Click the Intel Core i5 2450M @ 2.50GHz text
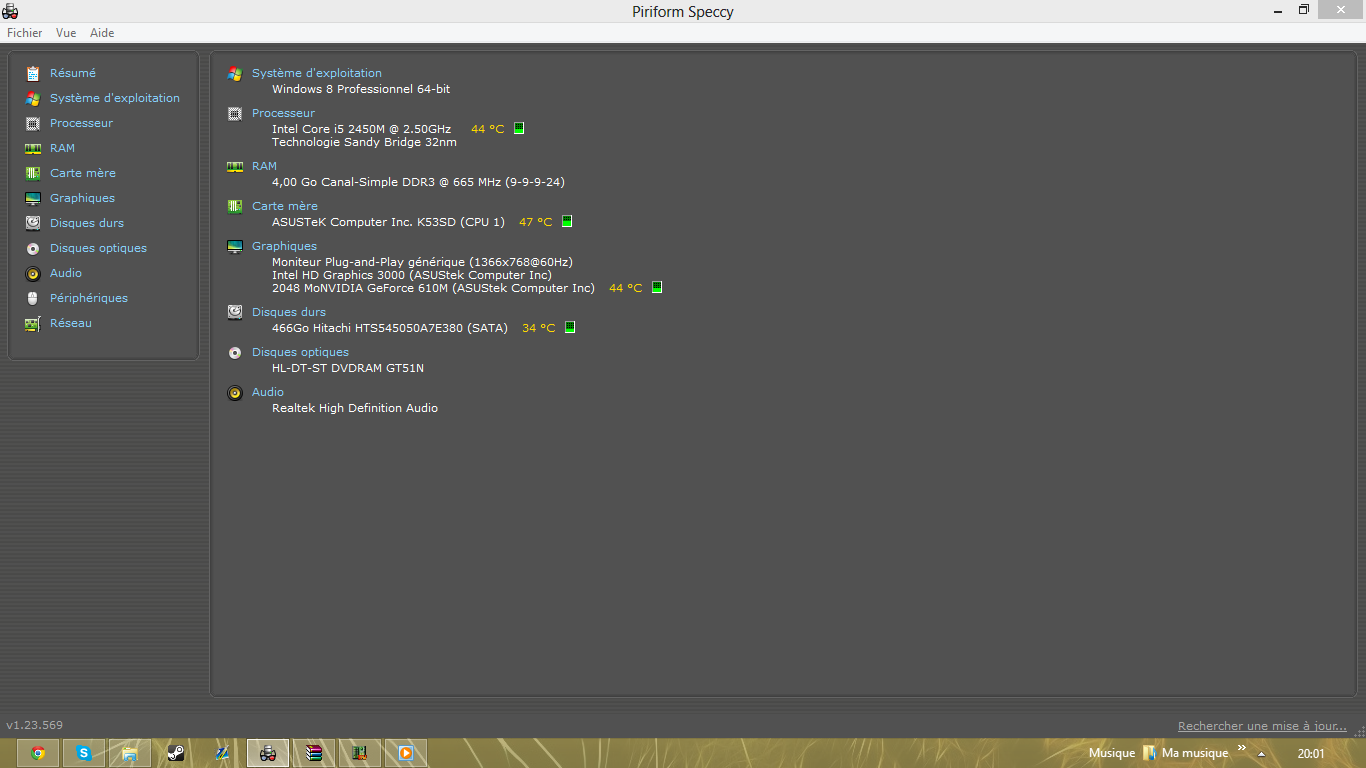The width and height of the screenshot is (1366, 768). click(x=361, y=129)
